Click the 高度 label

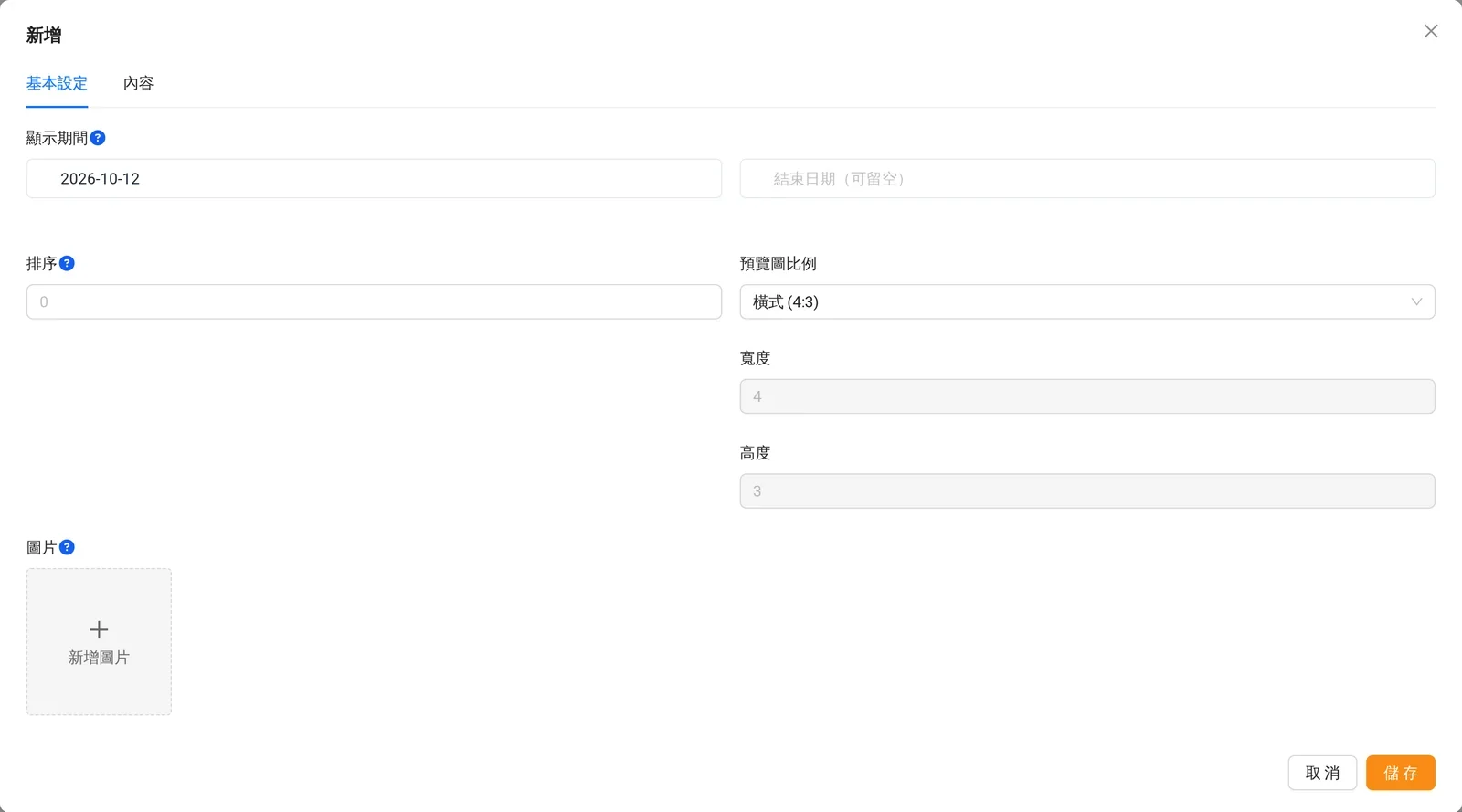(x=755, y=453)
